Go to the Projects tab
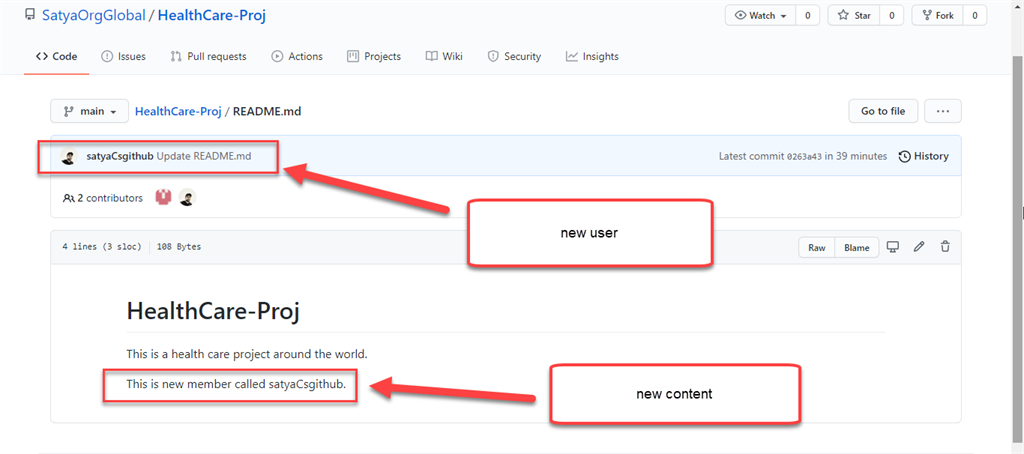The width and height of the screenshot is (1024, 454). point(374,56)
